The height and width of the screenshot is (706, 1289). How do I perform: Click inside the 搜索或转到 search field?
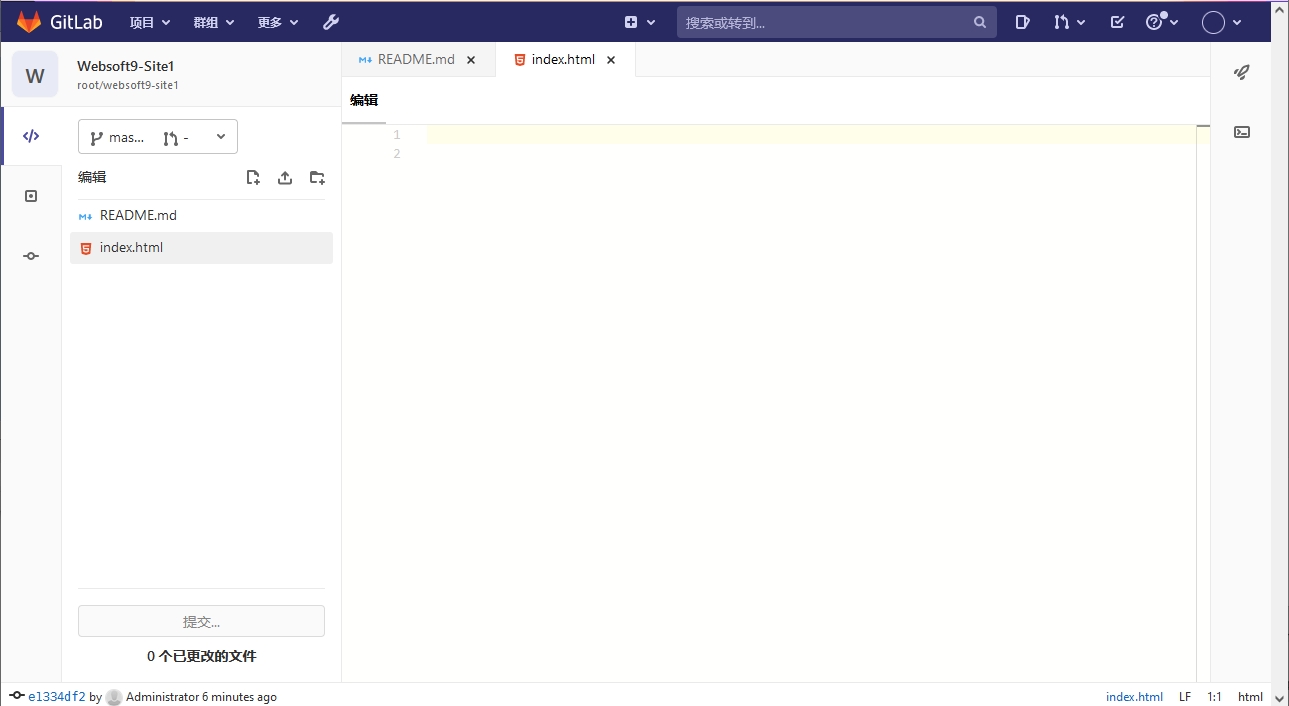(825, 22)
